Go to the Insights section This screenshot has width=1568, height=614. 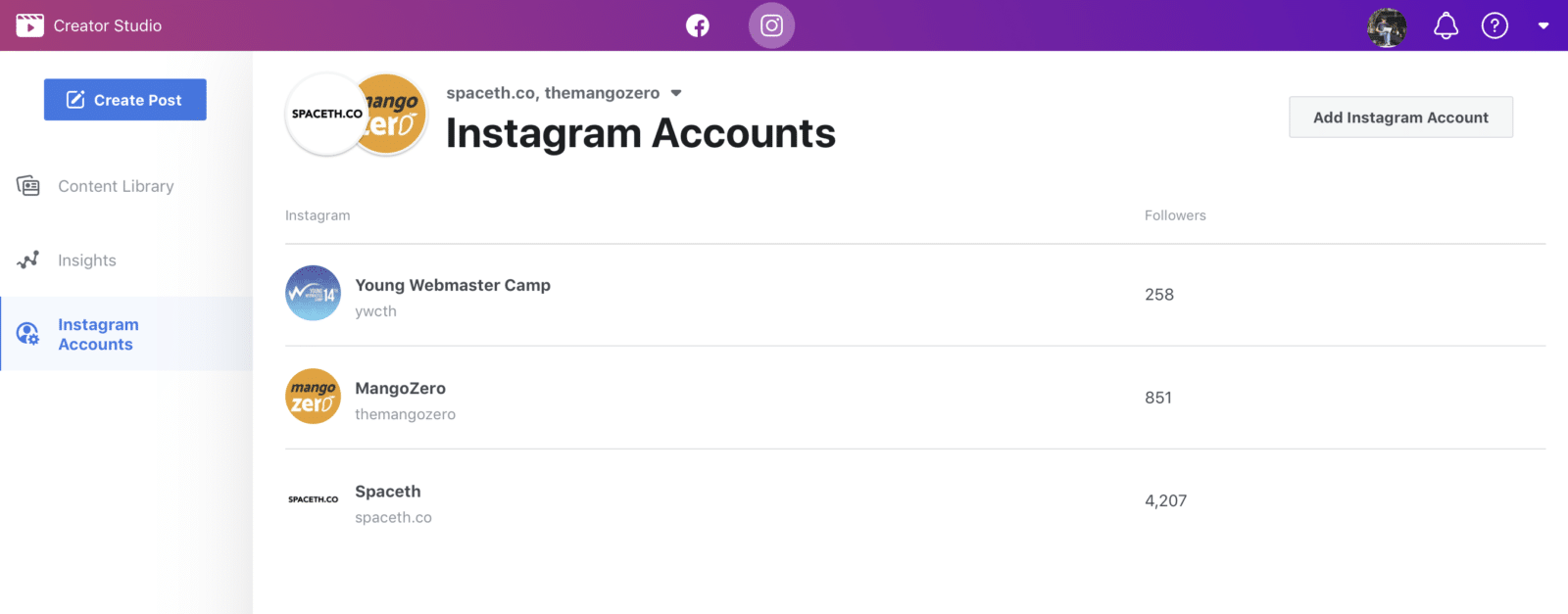(x=87, y=260)
